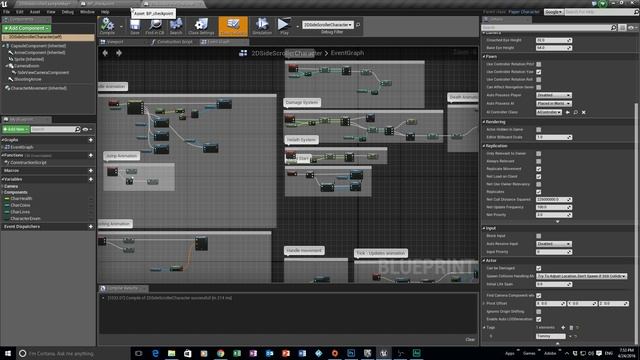Navigate forward in the graph history
The width and height of the screenshot is (640, 360).
point(119,53)
